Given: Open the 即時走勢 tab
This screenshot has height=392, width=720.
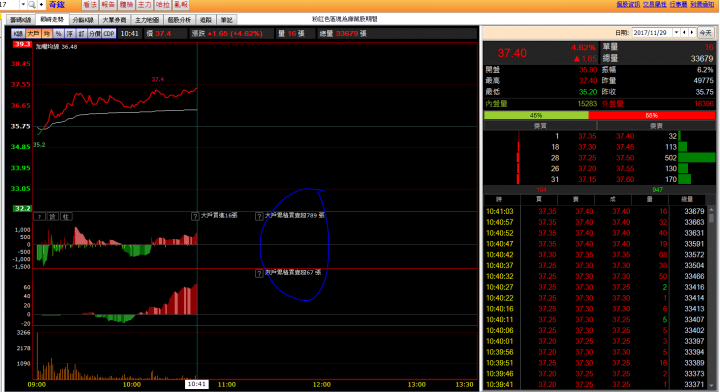Looking at the screenshot, I should click(x=52, y=19).
